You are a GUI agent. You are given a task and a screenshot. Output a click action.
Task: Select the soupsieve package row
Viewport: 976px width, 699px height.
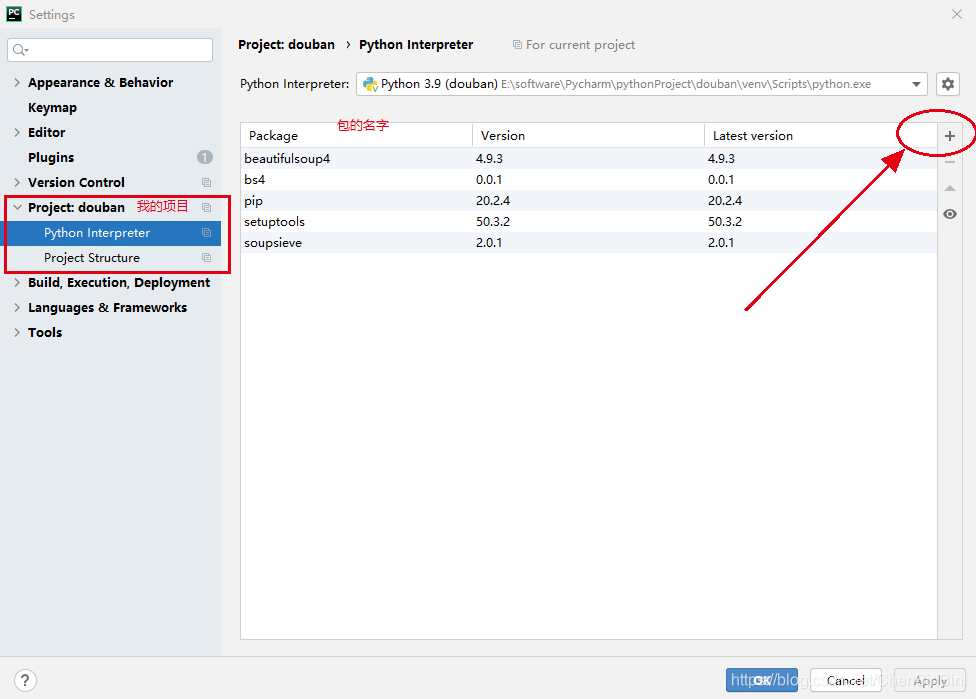589,243
